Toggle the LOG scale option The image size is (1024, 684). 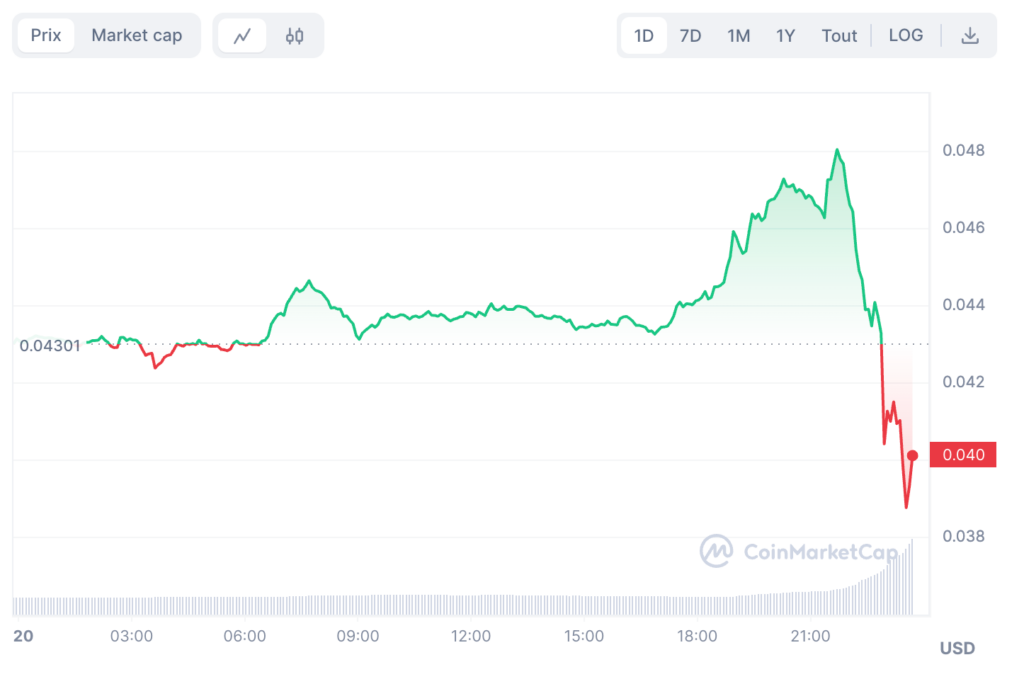point(905,36)
